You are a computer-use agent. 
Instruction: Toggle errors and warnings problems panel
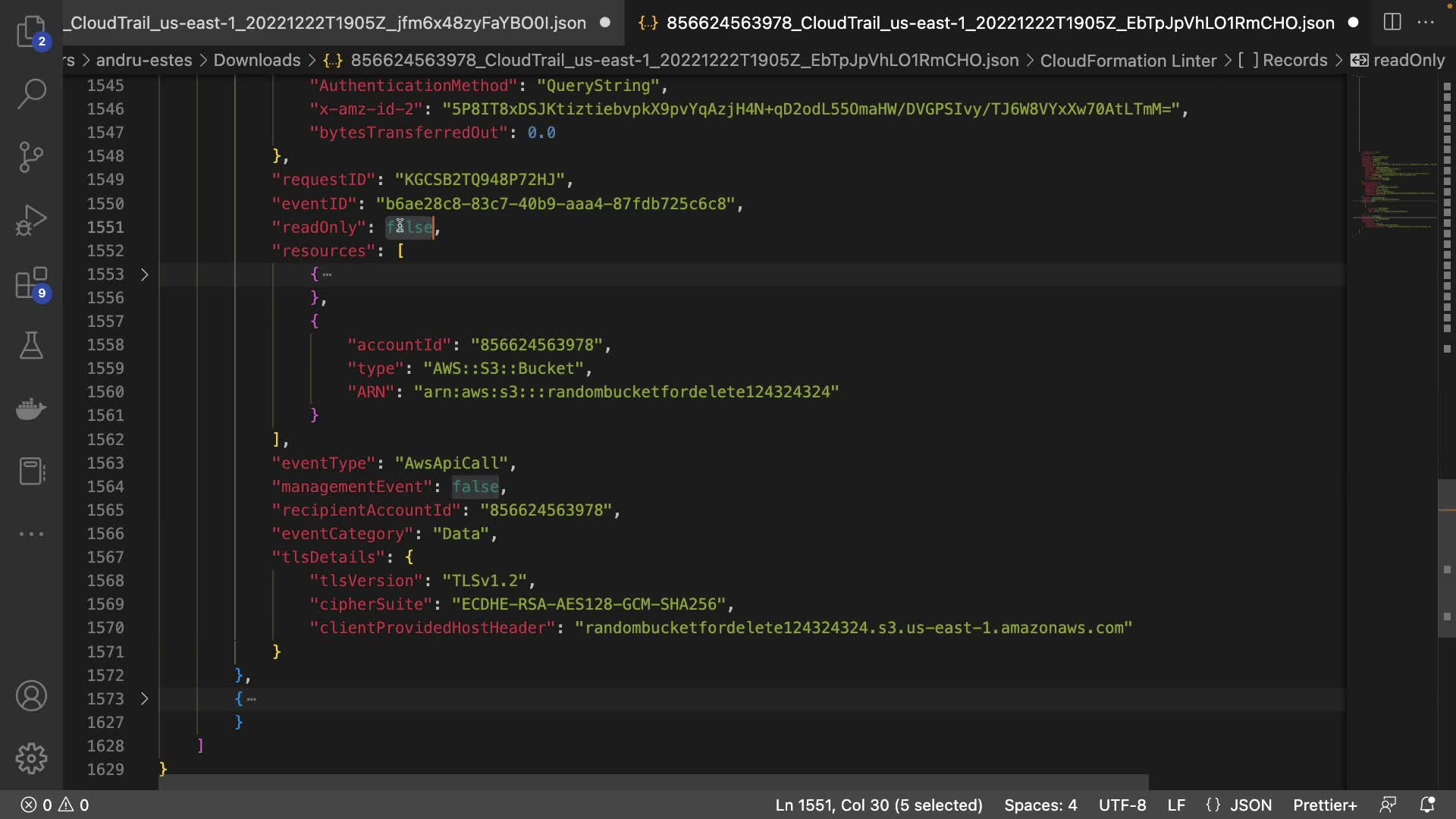(x=55, y=805)
